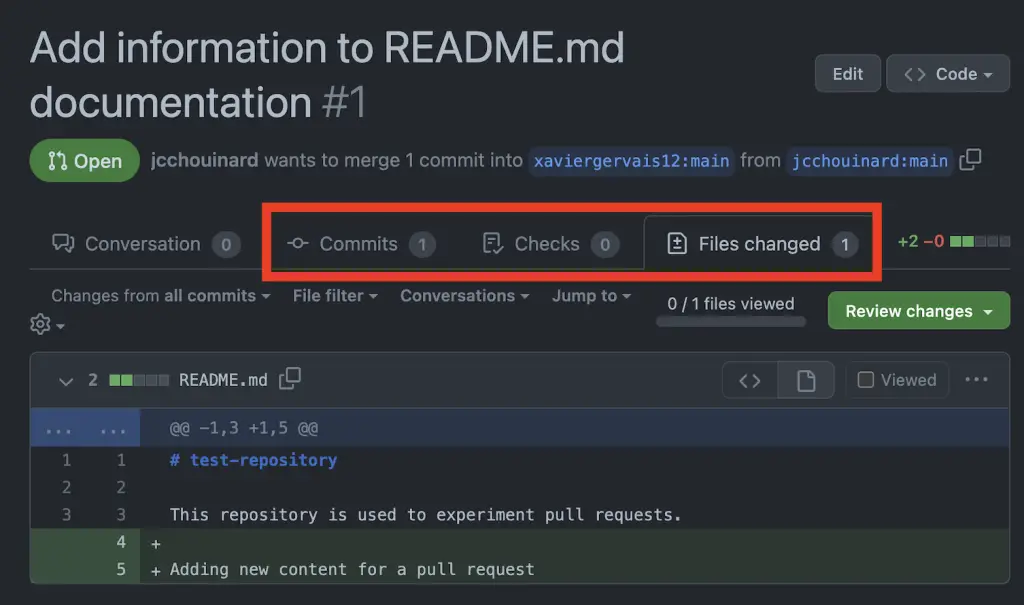Copy the jcchouinard:main branch name
The height and width of the screenshot is (605, 1024).
970,159
